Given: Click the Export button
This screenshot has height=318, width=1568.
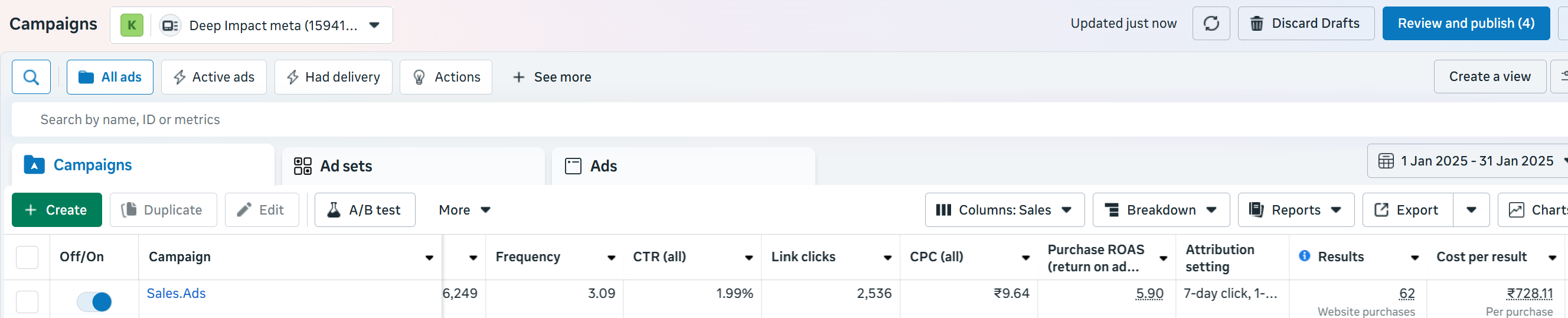Looking at the screenshot, I should (1407, 210).
